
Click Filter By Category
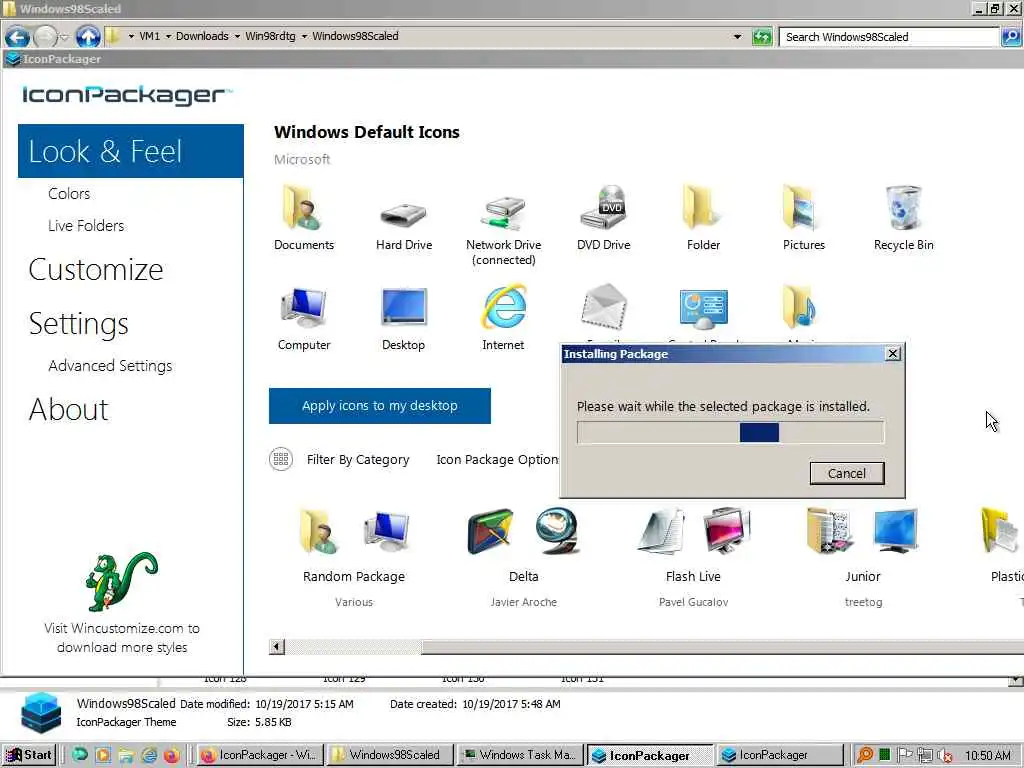click(358, 460)
